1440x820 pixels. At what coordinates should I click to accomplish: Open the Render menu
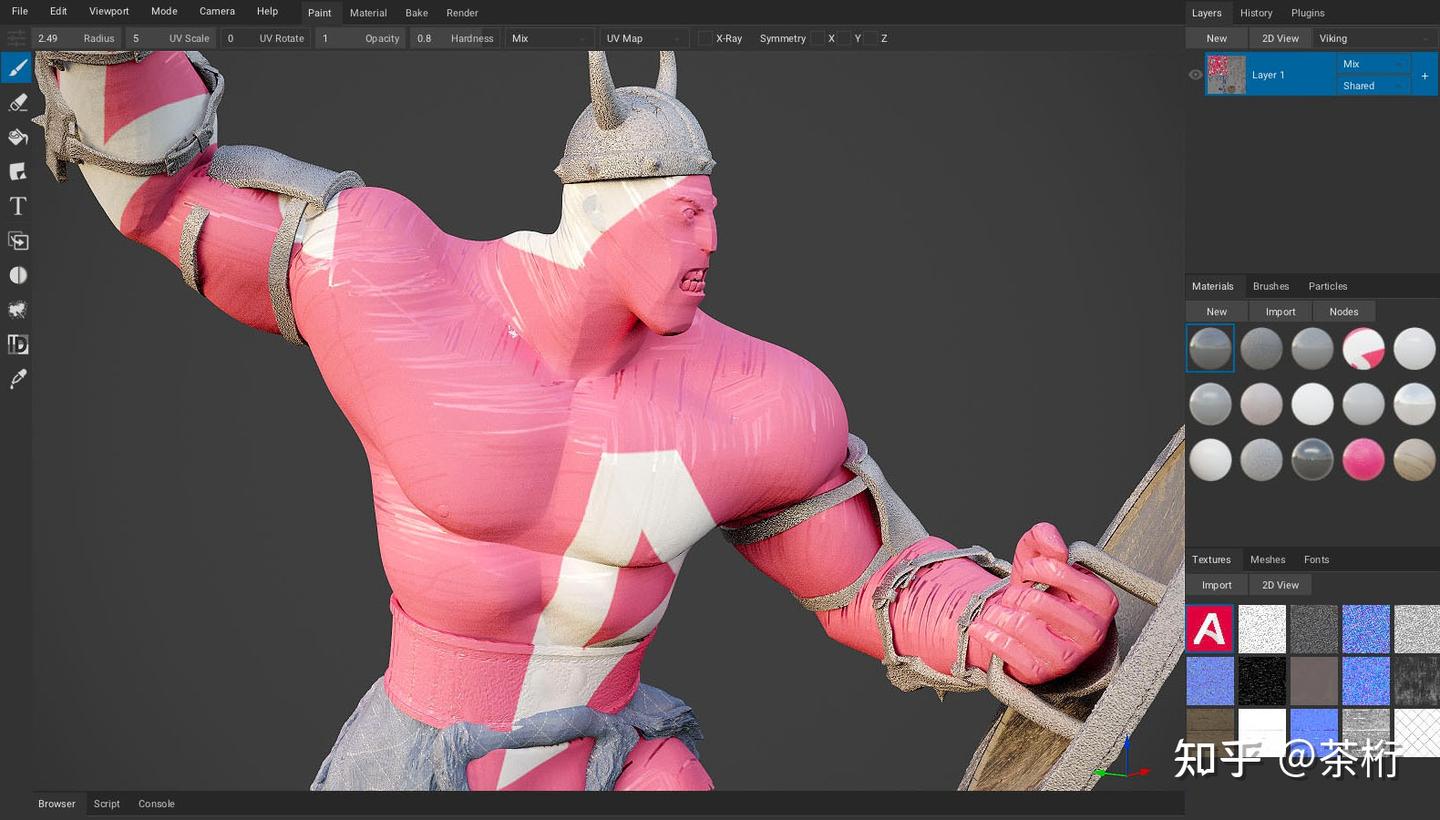tap(462, 12)
